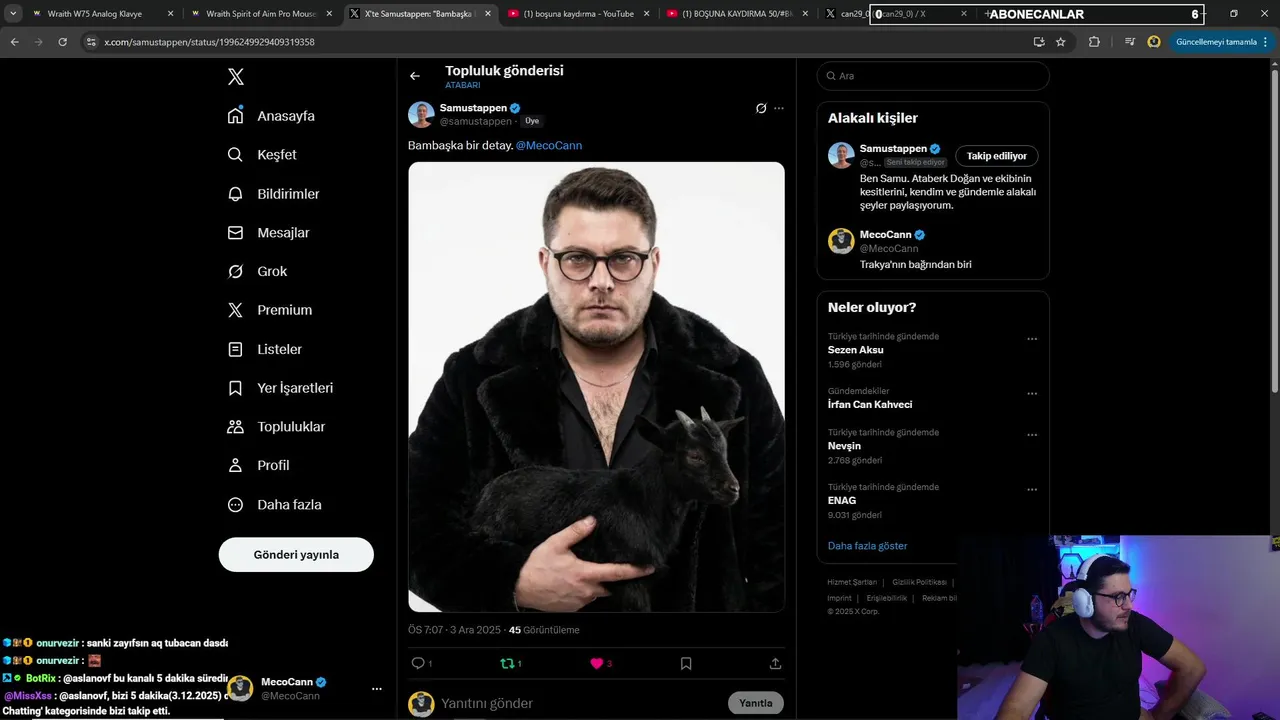This screenshot has height=720, width=1280.
Task: Open the browser tab search dropdown arrow
Action: coord(13,14)
